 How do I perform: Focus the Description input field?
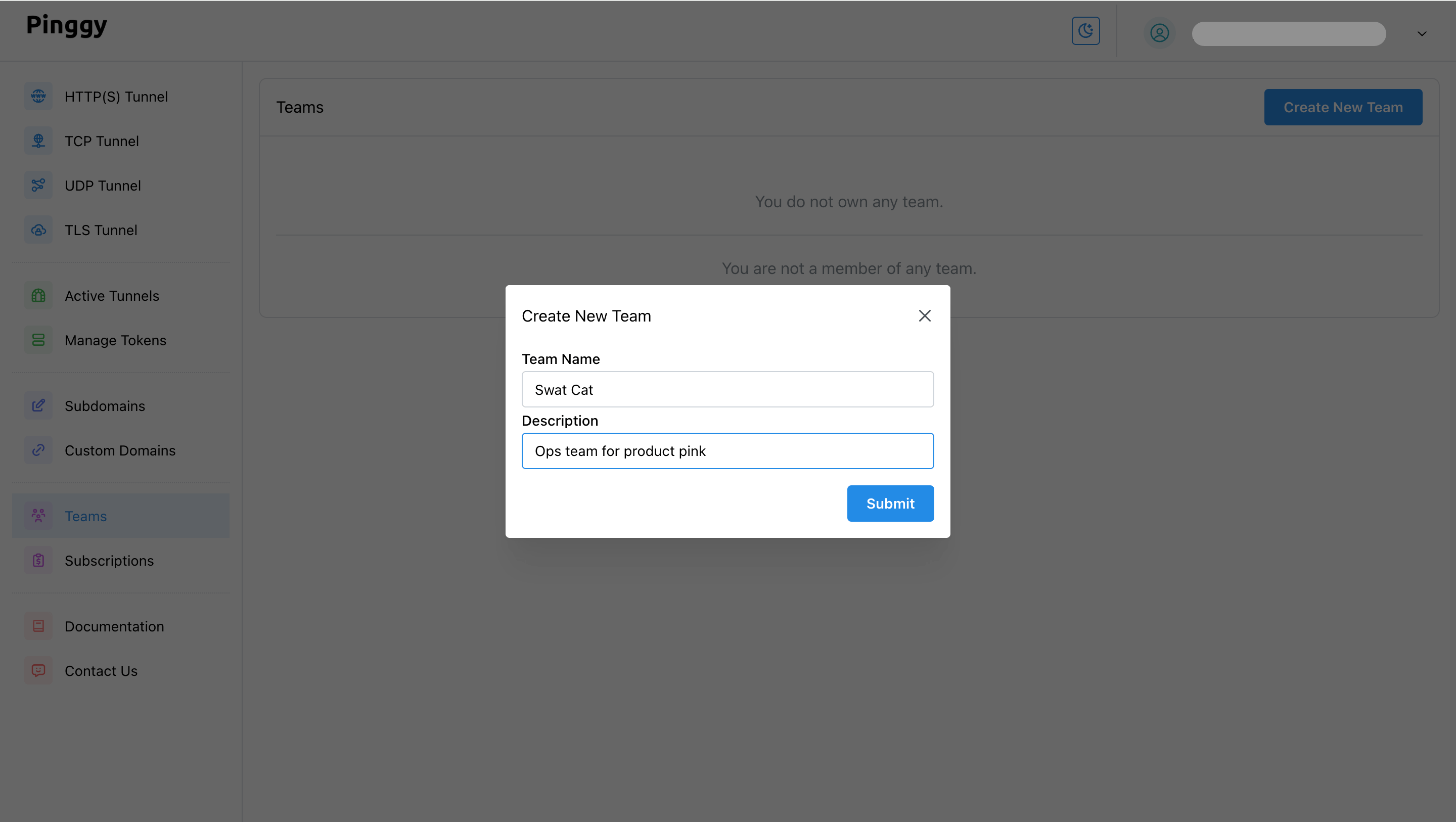[727, 451]
